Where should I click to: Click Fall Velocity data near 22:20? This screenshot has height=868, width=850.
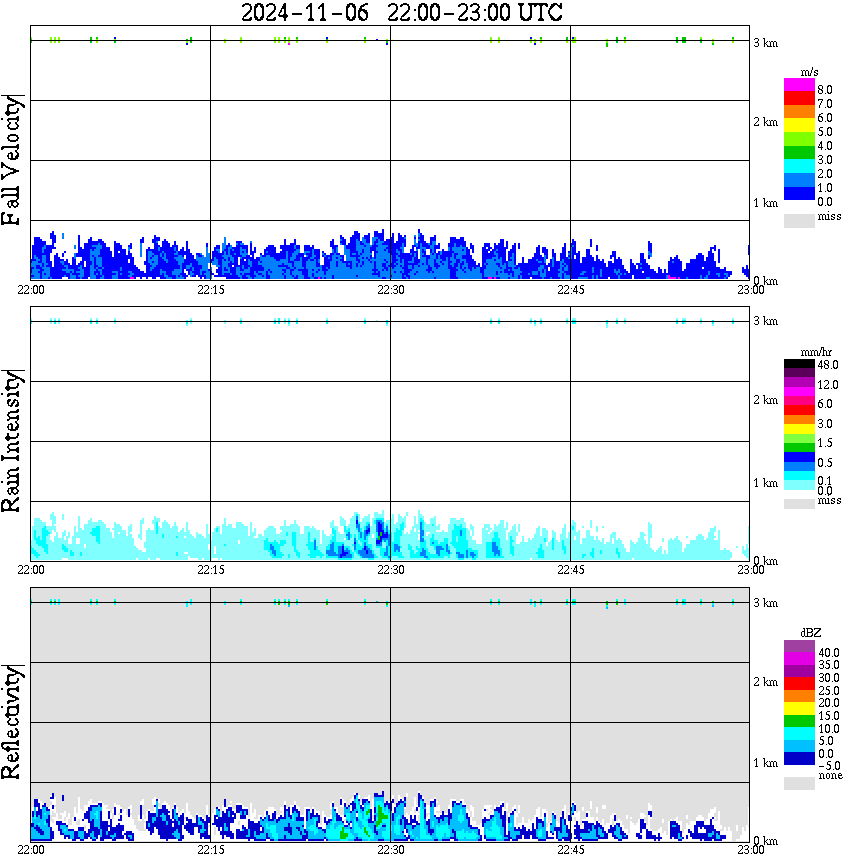[x=271, y=263]
